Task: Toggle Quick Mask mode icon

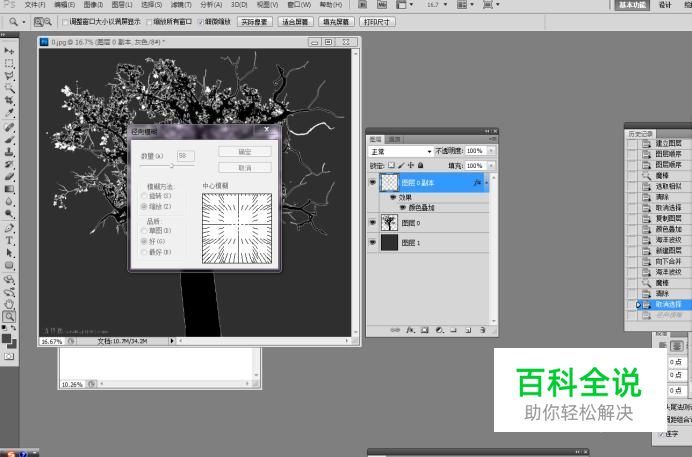Action: (9, 356)
